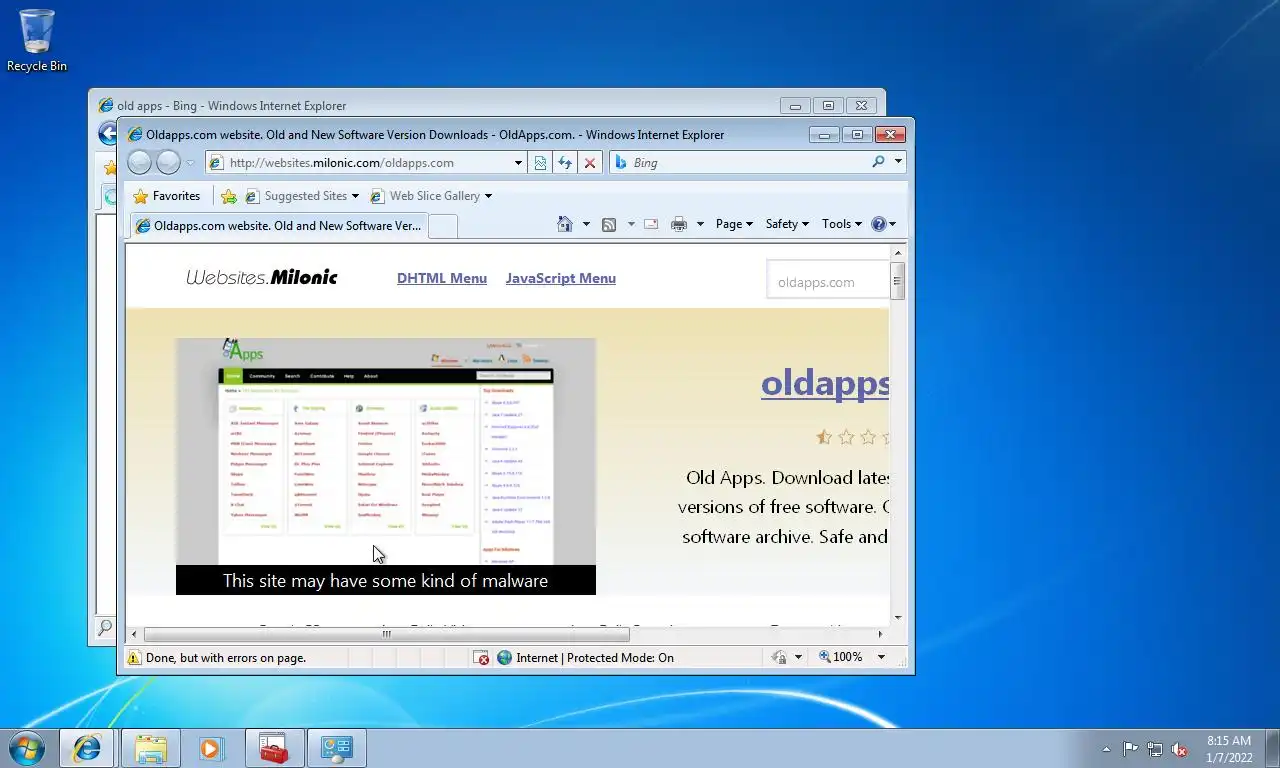Open Windows Explorer folder taskbar icon
The height and width of the screenshot is (768, 1280).
[151, 748]
